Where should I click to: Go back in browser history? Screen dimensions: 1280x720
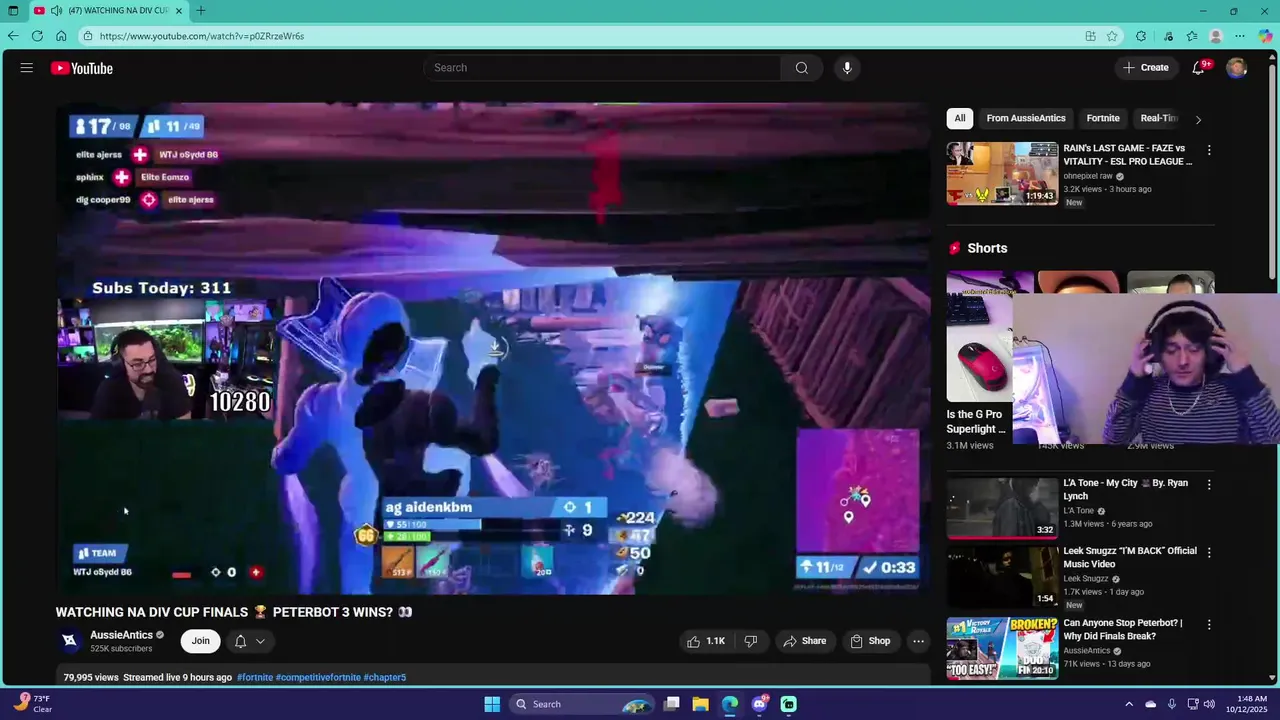coord(13,36)
